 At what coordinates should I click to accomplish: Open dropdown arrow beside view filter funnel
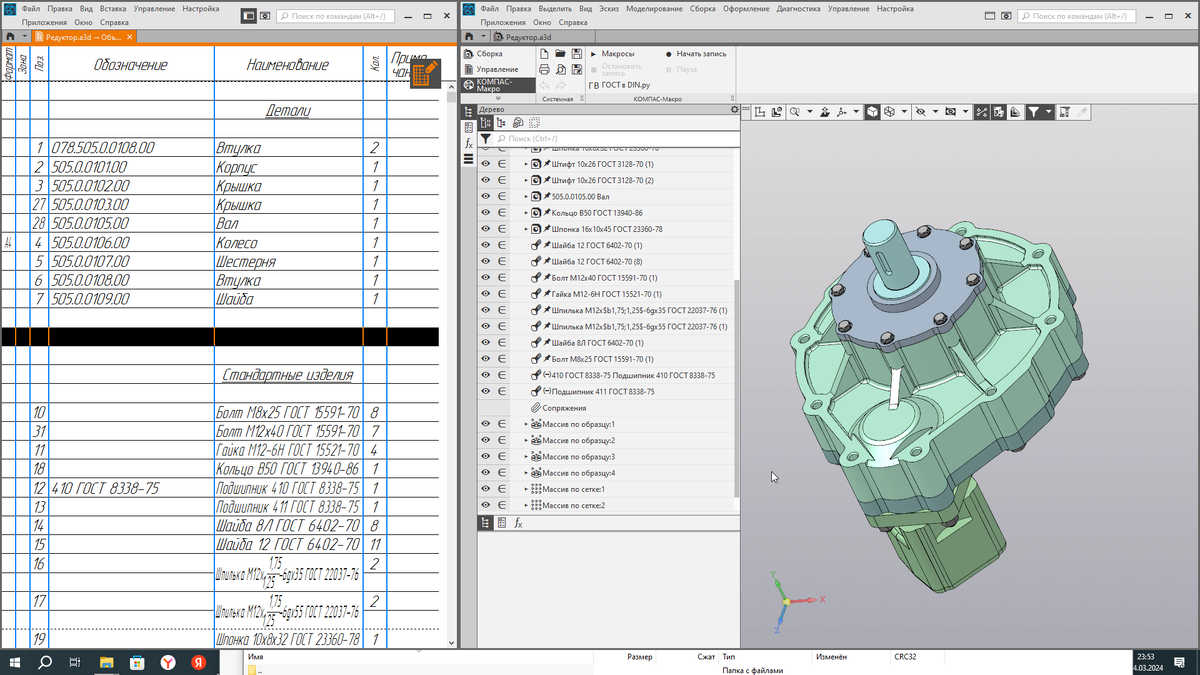coord(1049,112)
